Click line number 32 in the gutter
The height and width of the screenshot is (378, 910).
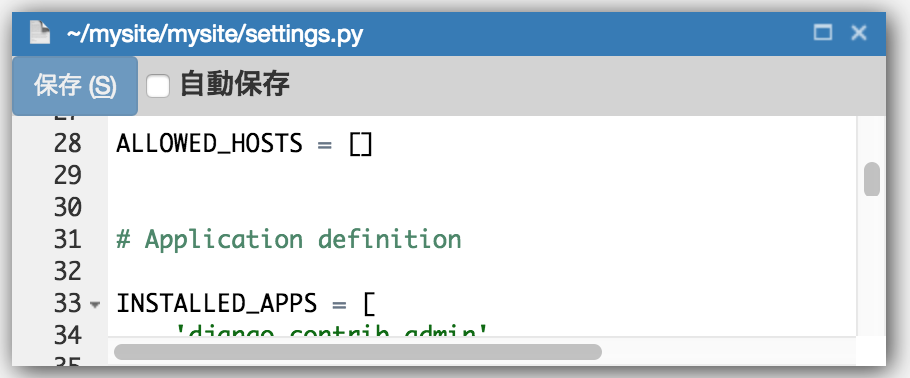[x=68, y=271]
